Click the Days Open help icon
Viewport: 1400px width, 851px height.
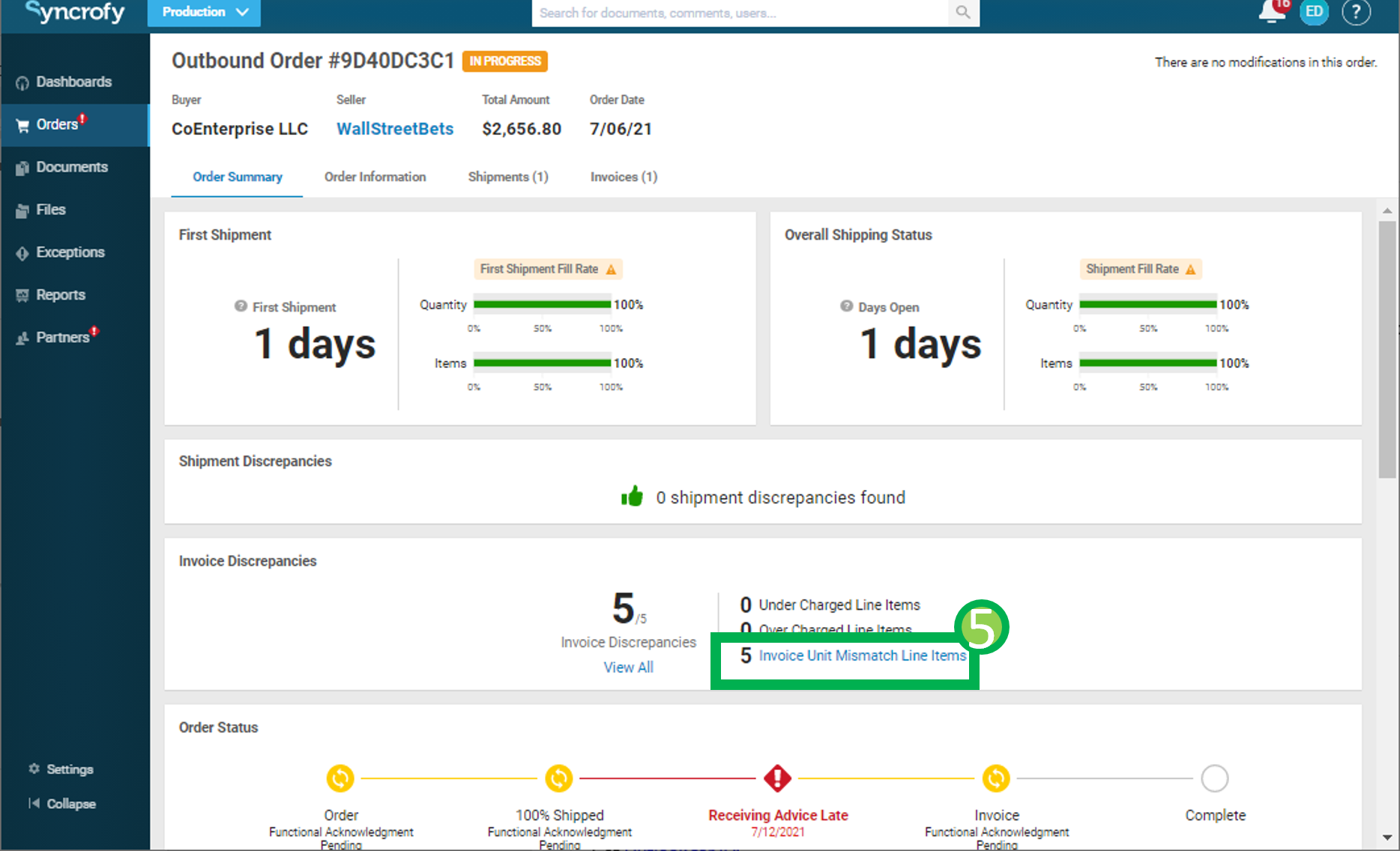[x=846, y=306]
